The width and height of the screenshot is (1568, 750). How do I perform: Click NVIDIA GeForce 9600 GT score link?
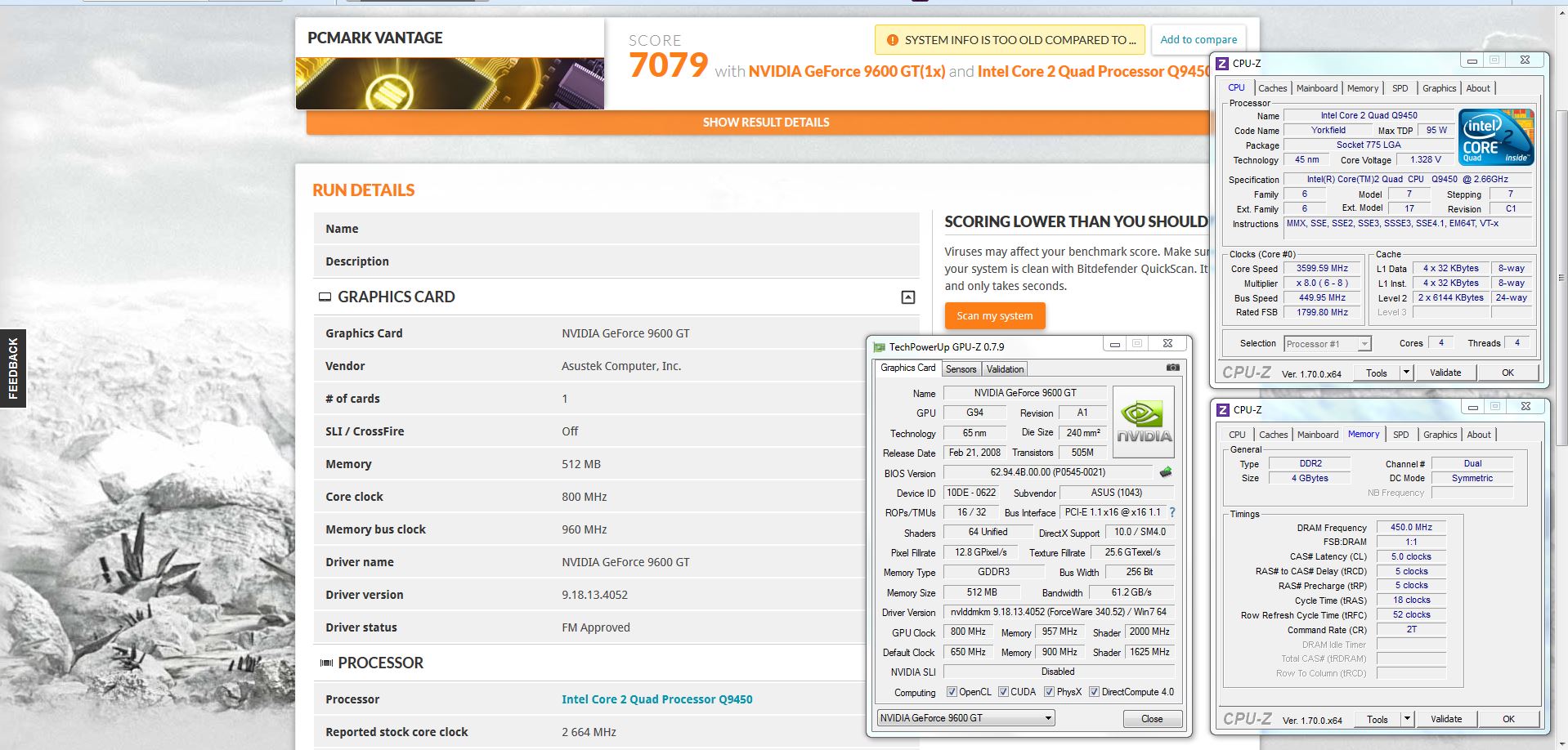tap(846, 72)
